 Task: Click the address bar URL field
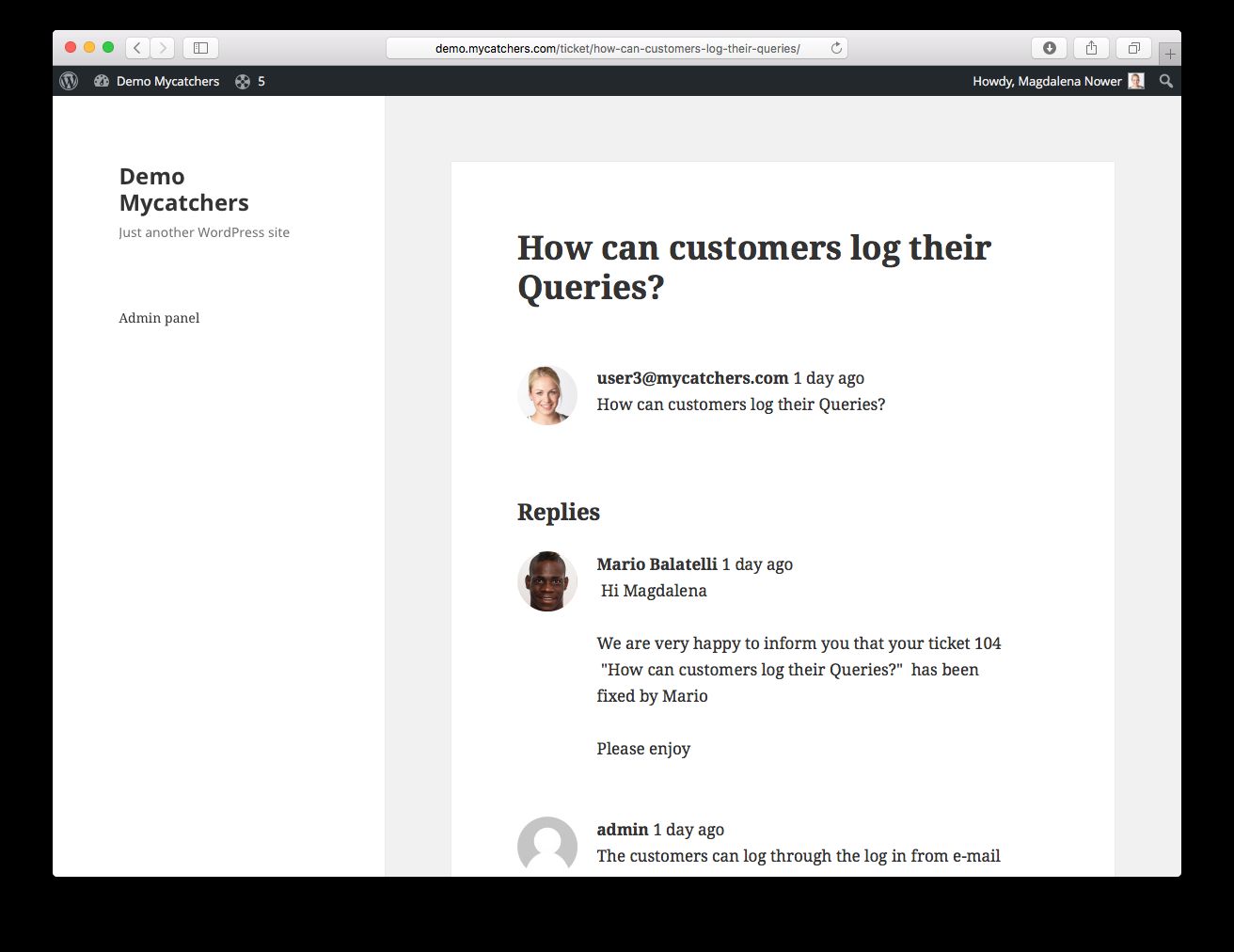617,48
